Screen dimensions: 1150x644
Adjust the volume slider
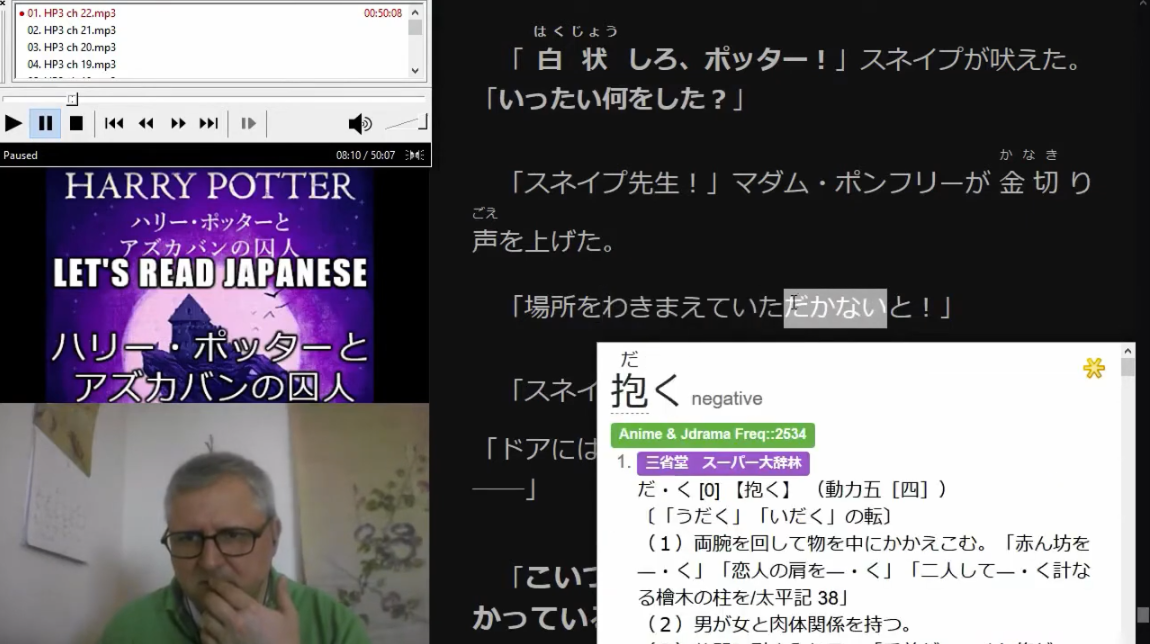[406, 123]
